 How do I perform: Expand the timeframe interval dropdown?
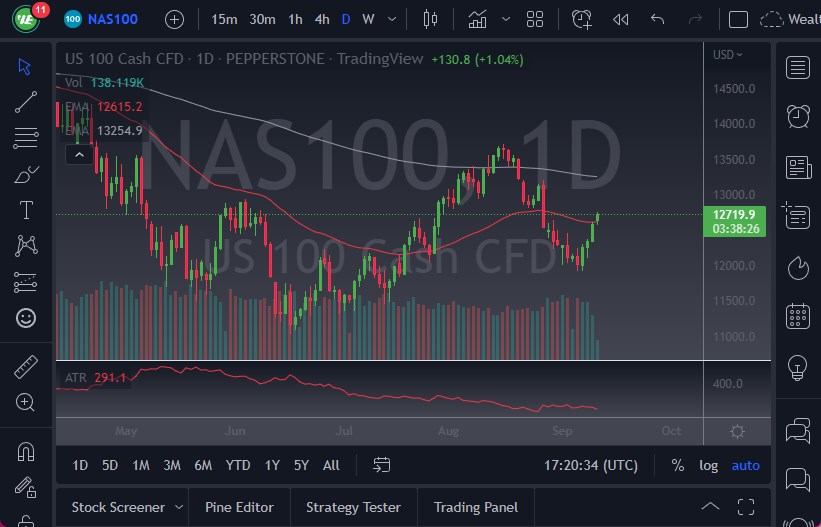(392, 20)
